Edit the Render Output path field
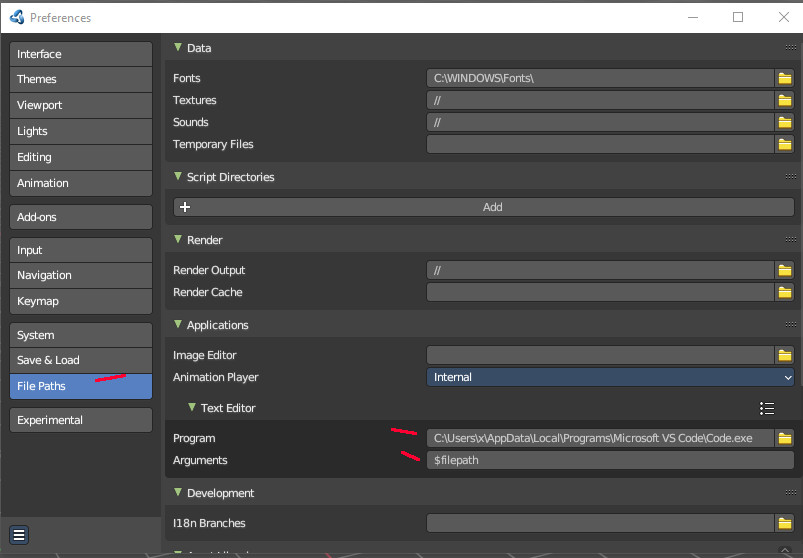This screenshot has width=803, height=558. click(600, 270)
